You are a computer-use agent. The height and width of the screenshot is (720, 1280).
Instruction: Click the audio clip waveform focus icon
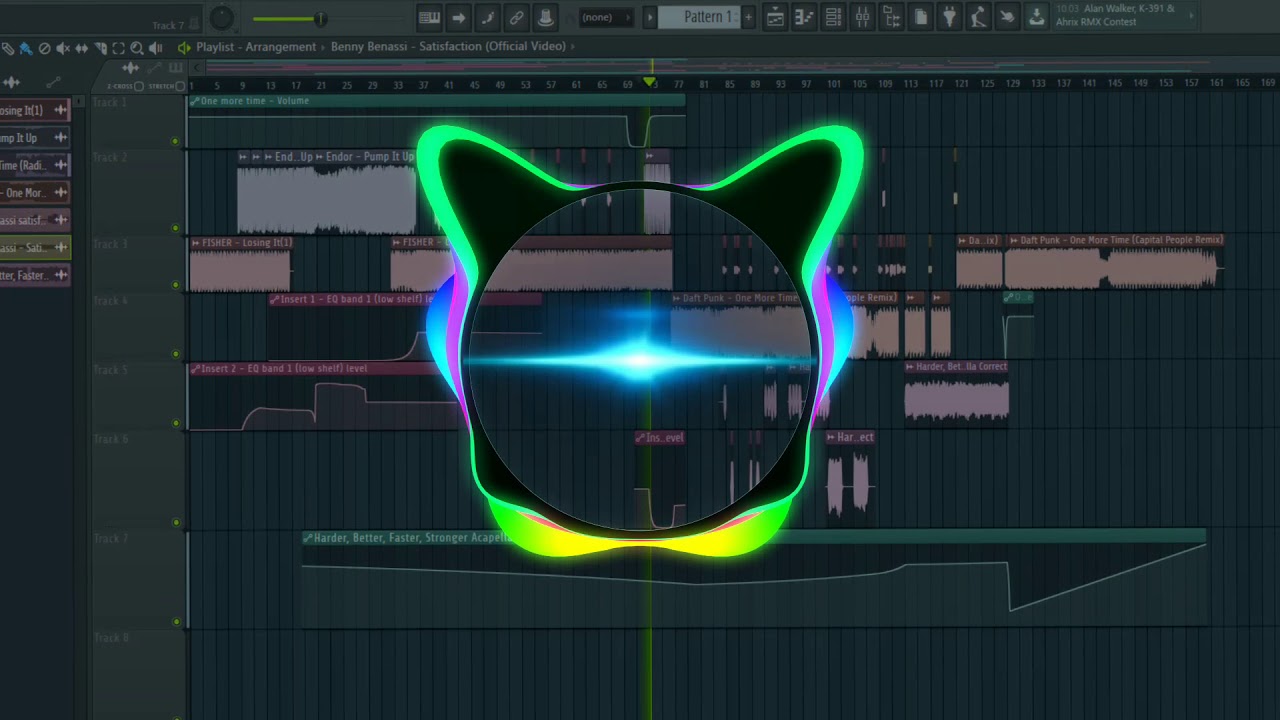pos(130,68)
